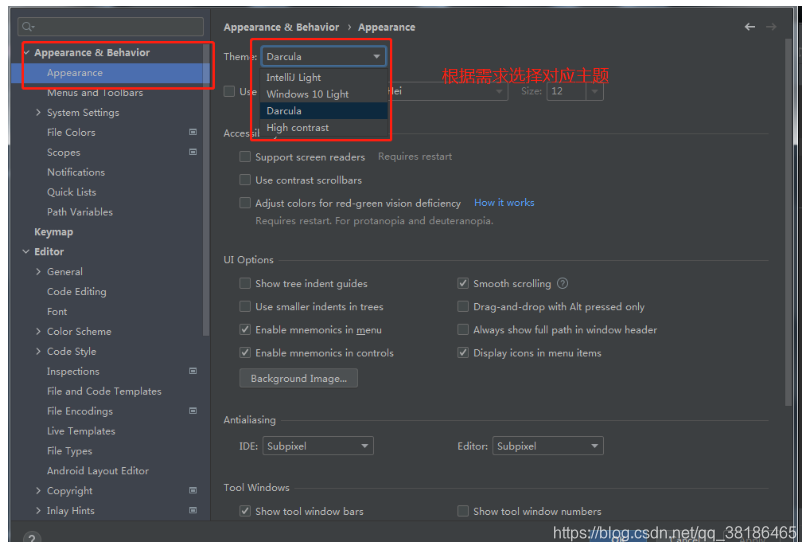The height and width of the screenshot is (552, 807).
Task: Click the Background Image... button
Action: [x=299, y=378]
